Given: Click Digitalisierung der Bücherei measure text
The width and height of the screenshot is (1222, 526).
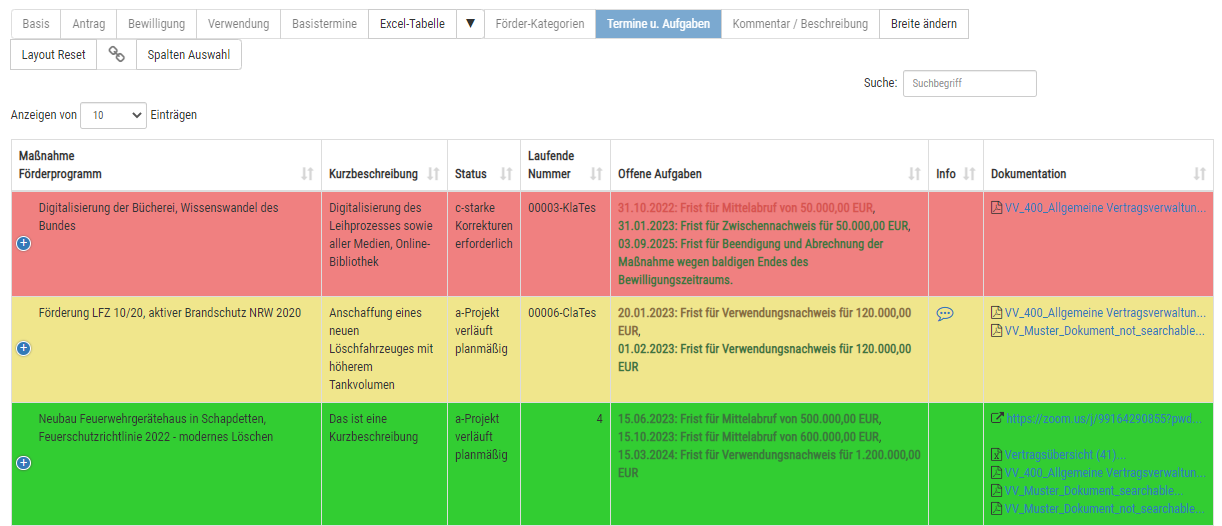Looking at the screenshot, I should [x=159, y=217].
